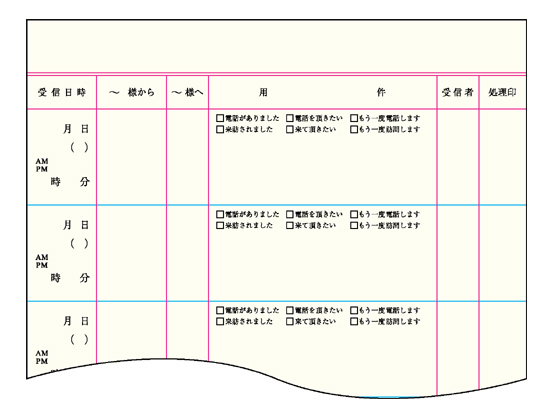Click the 〜様へ column header
This screenshot has height=420, width=560.
pyautogui.click(x=188, y=92)
